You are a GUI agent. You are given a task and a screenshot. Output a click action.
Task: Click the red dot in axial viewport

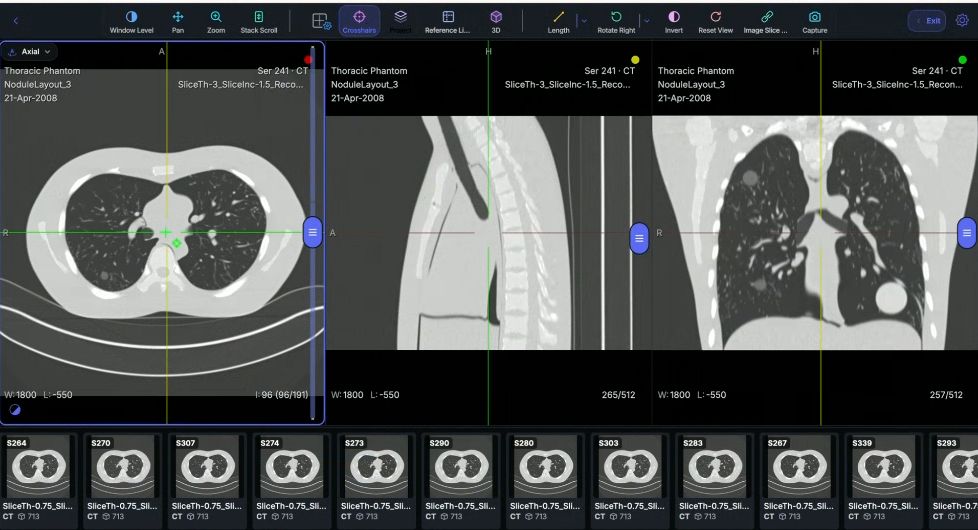pos(307,60)
